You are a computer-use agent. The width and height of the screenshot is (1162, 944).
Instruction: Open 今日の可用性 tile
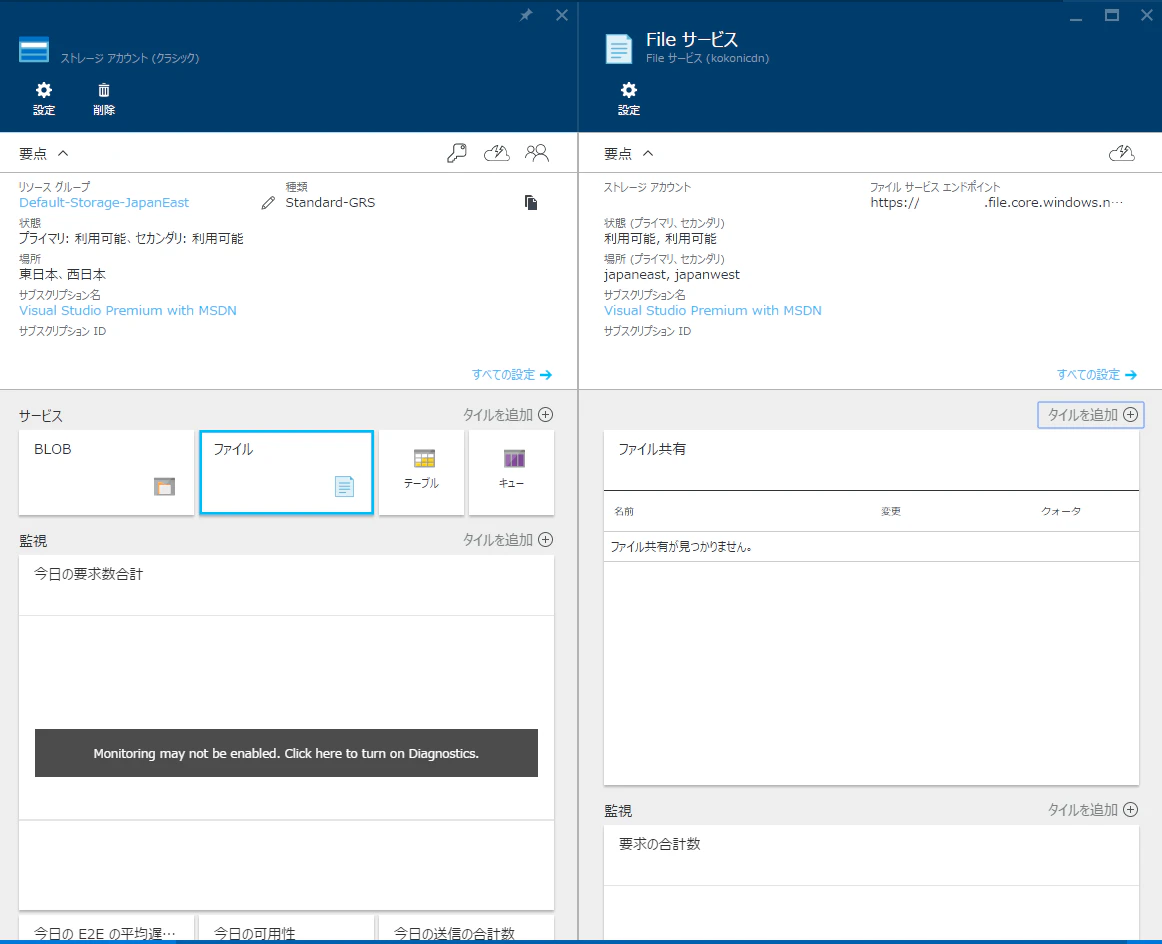pos(286,929)
